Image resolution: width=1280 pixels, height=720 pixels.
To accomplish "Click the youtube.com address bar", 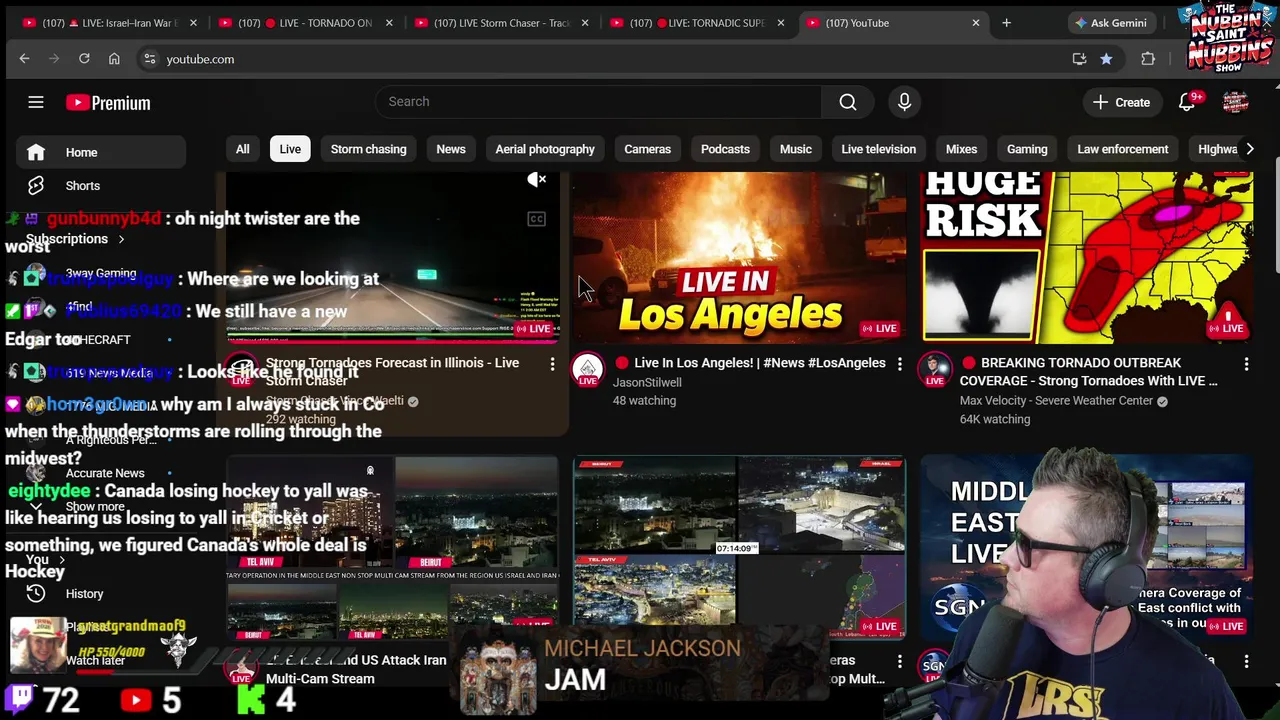I will [x=600, y=59].
